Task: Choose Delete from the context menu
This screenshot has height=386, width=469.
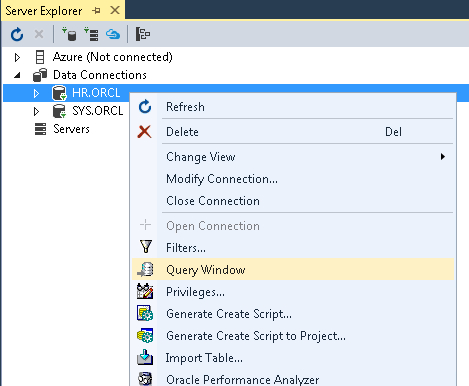Action: tap(293, 132)
